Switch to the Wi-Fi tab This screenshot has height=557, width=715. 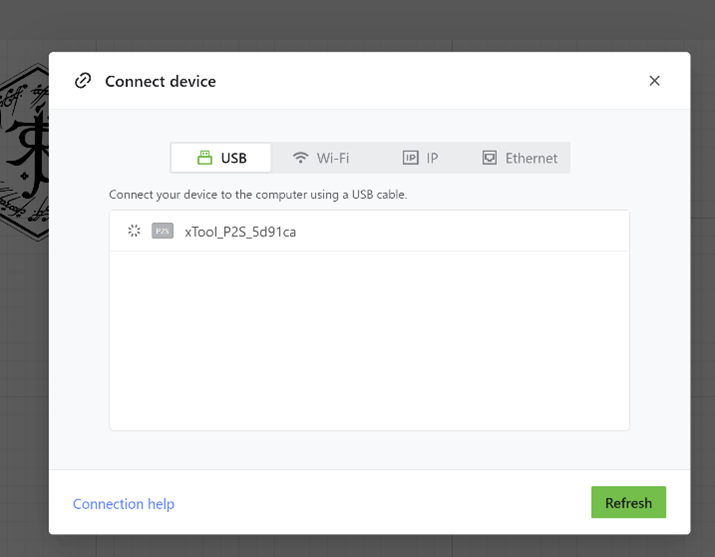(321, 158)
